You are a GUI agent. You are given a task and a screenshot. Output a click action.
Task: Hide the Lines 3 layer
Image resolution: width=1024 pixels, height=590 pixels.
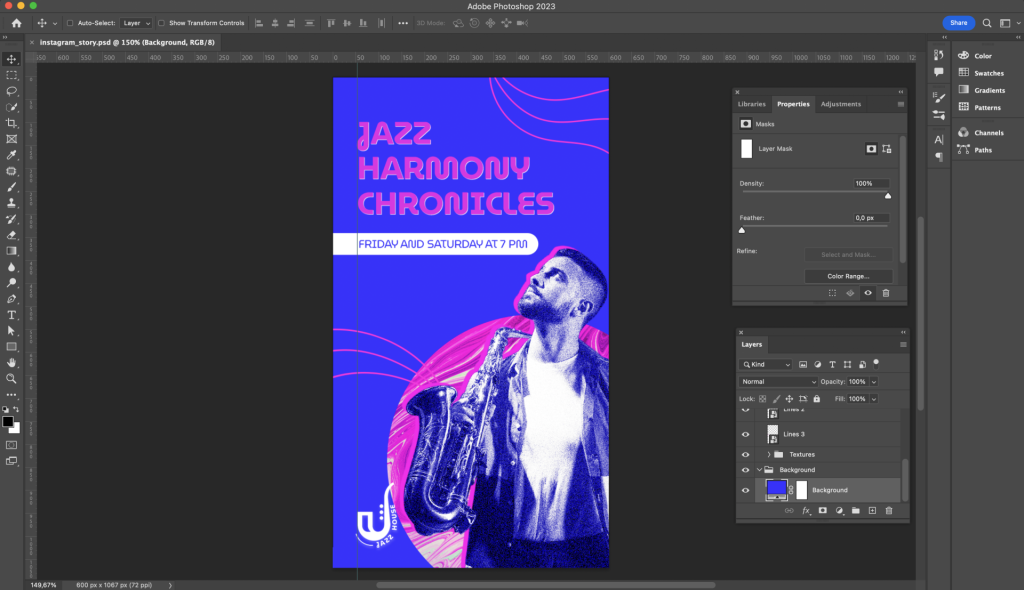(745, 434)
